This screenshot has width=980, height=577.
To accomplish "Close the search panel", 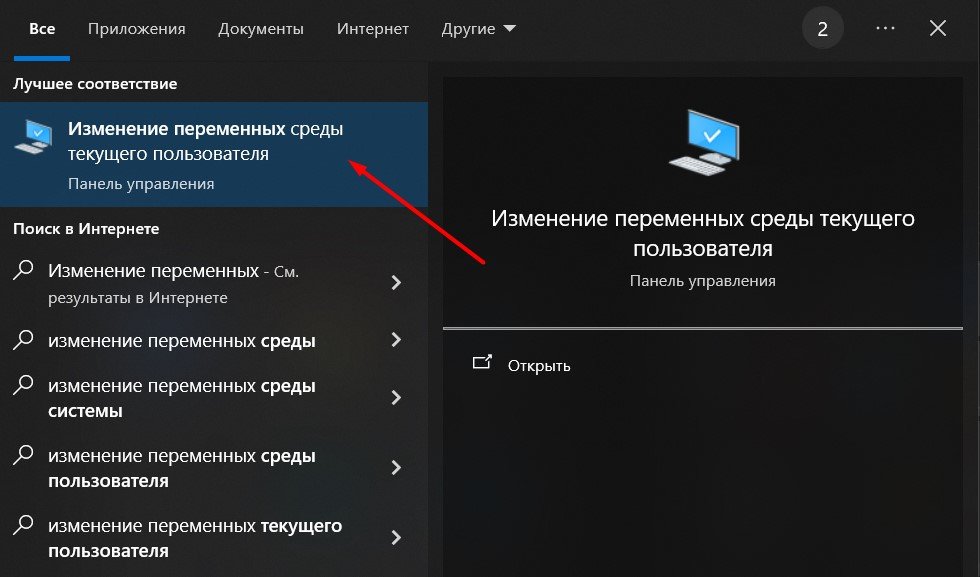I will [x=938, y=28].
